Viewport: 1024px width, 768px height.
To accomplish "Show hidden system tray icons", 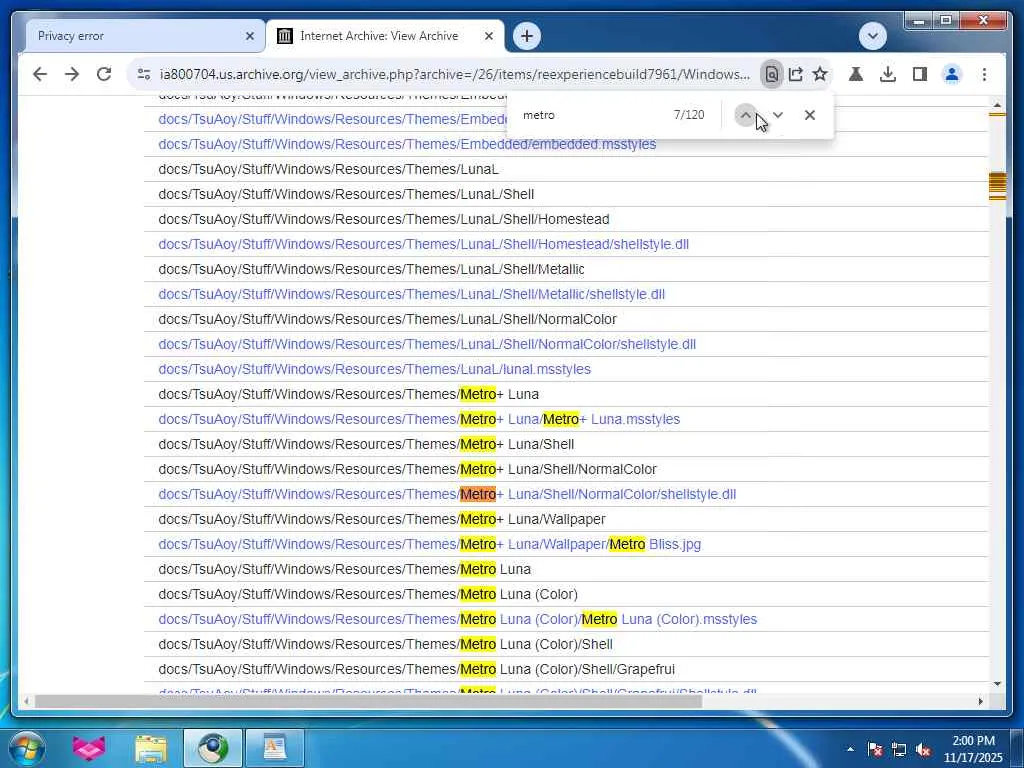I will click(x=850, y=749).
